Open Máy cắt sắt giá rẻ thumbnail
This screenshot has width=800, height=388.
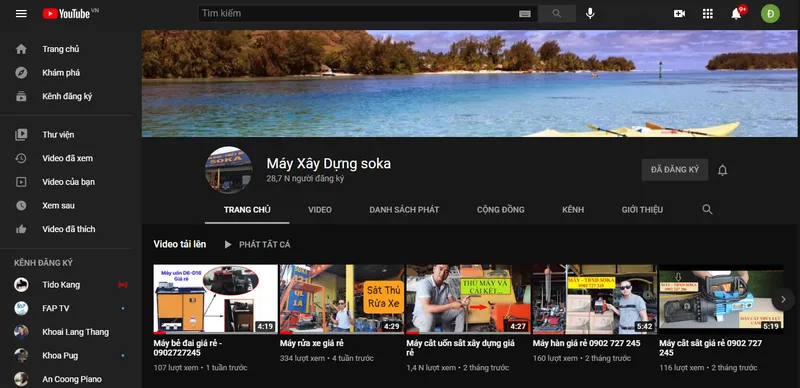(x=721, y=299)
